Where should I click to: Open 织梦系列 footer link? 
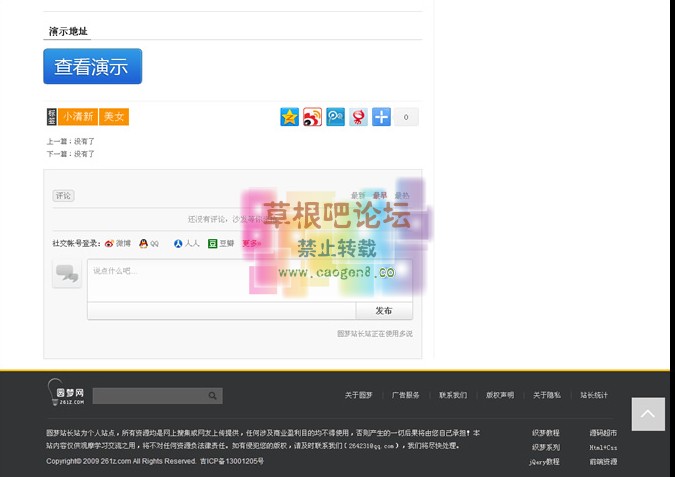click(545, 448)
